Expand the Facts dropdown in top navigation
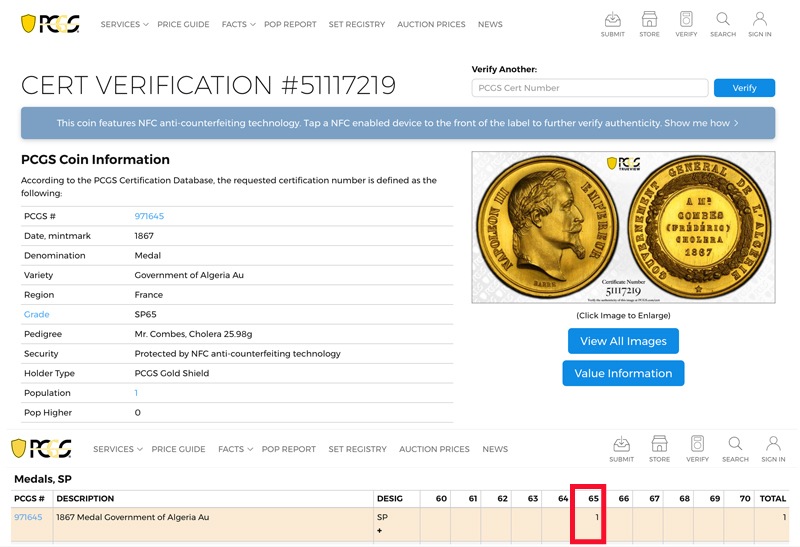This screenshot has height=547, width=800. [238, 24]
